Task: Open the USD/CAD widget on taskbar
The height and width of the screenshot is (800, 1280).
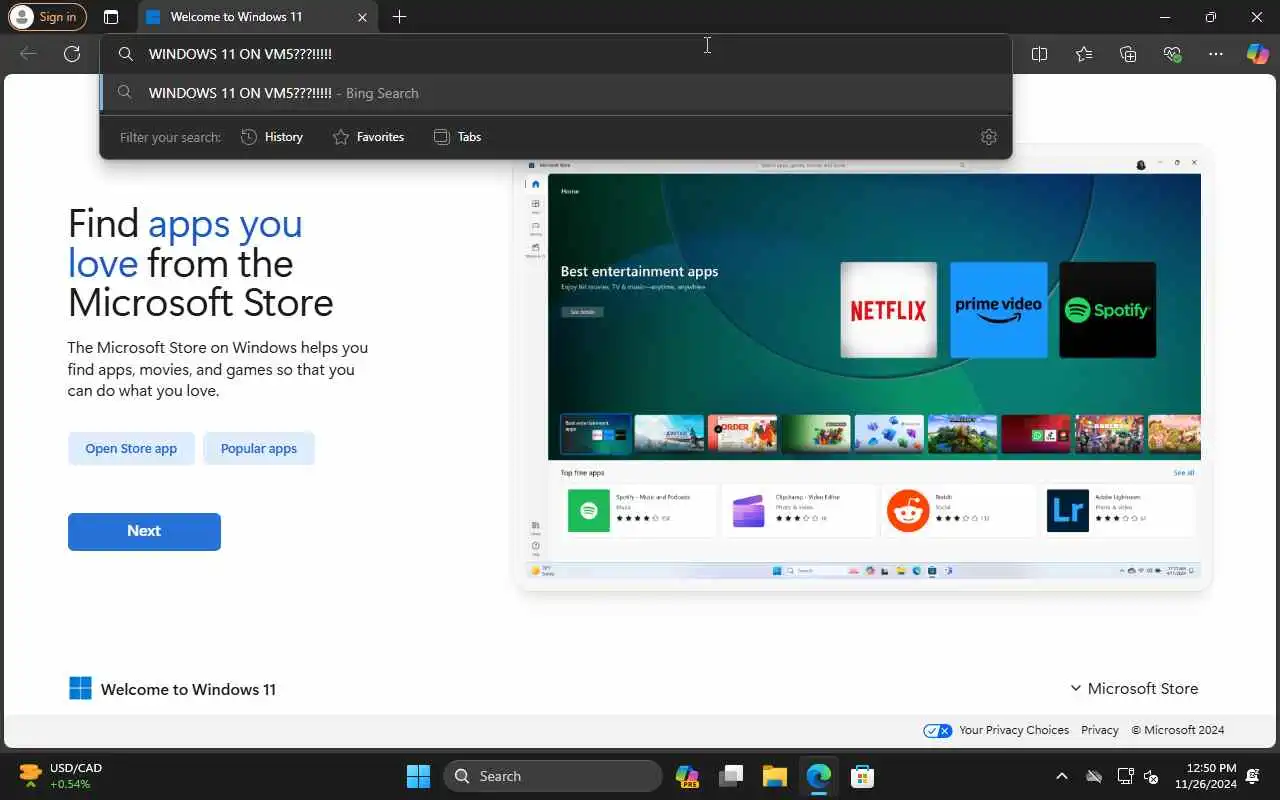Action: tap(60, 776)
